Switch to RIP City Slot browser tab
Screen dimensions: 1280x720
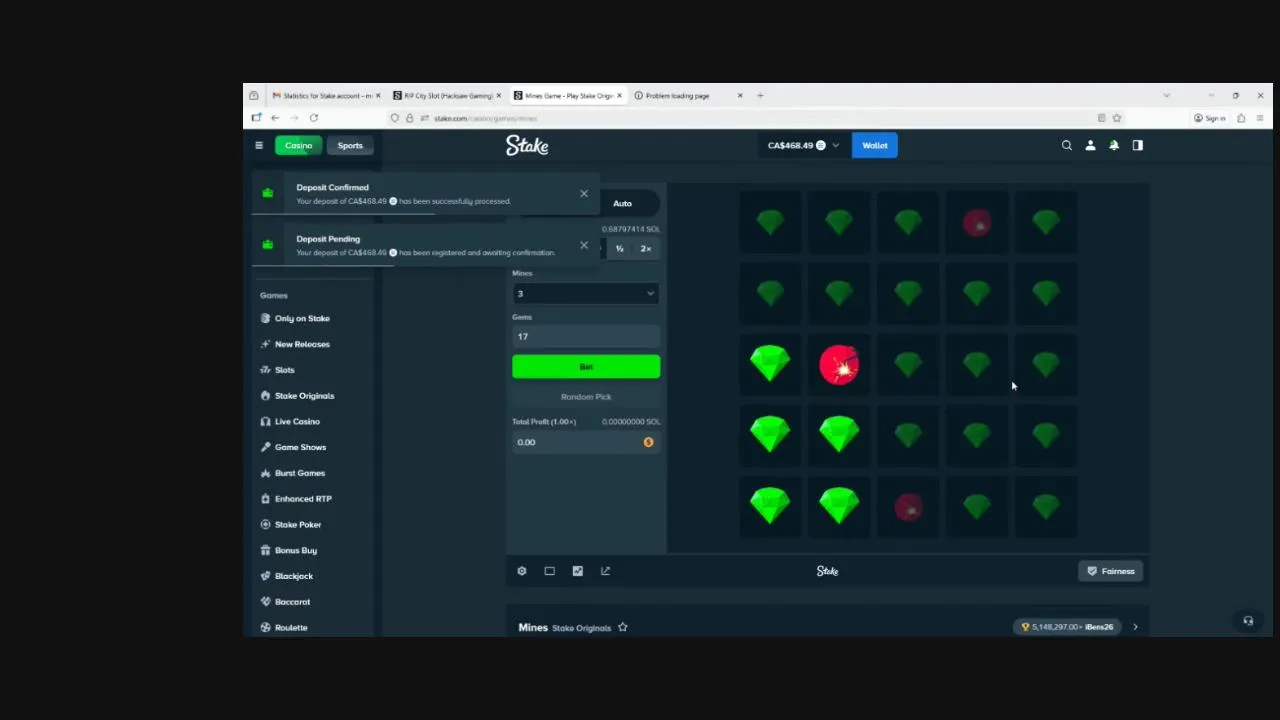[447, 96]
